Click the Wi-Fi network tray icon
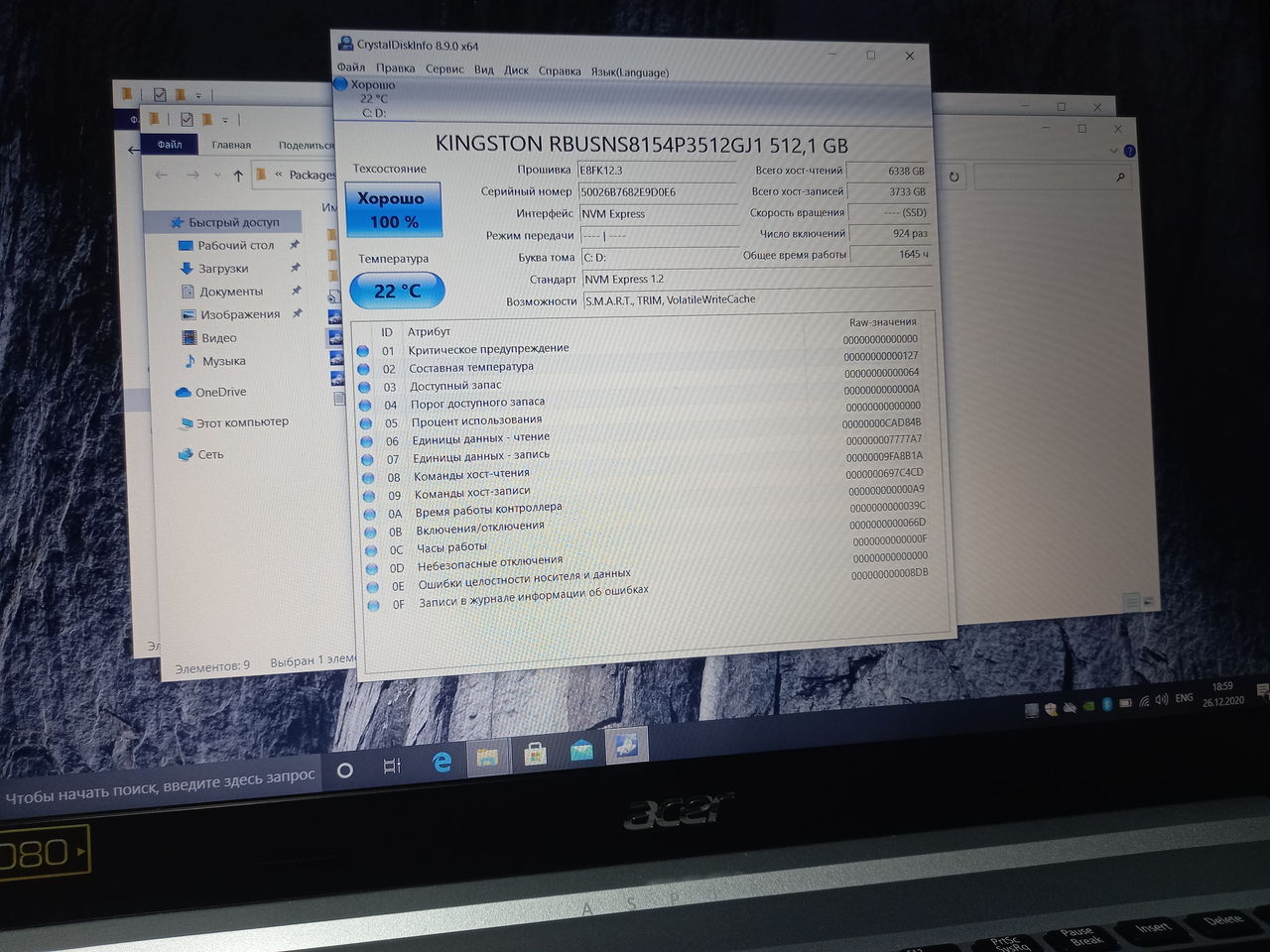Image resolution: width=1270 pixels, height=952 pixels. point(1143,701)
